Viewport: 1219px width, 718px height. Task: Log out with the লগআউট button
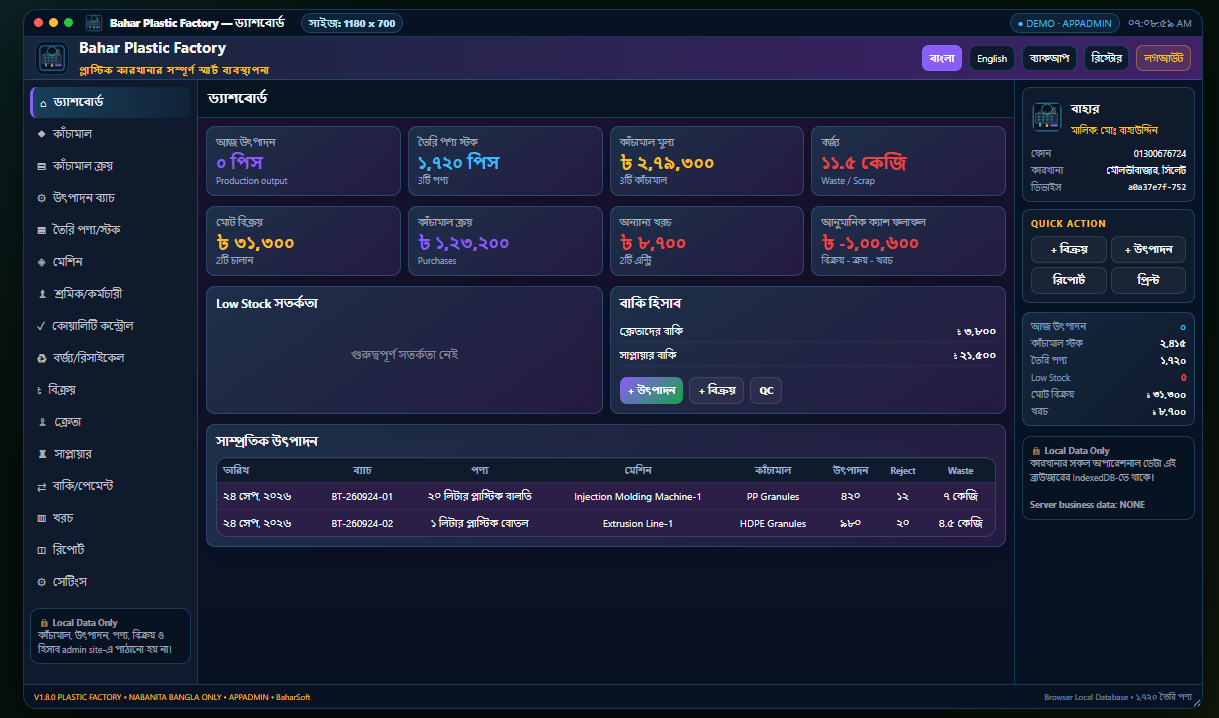(x=1163, y=58)
